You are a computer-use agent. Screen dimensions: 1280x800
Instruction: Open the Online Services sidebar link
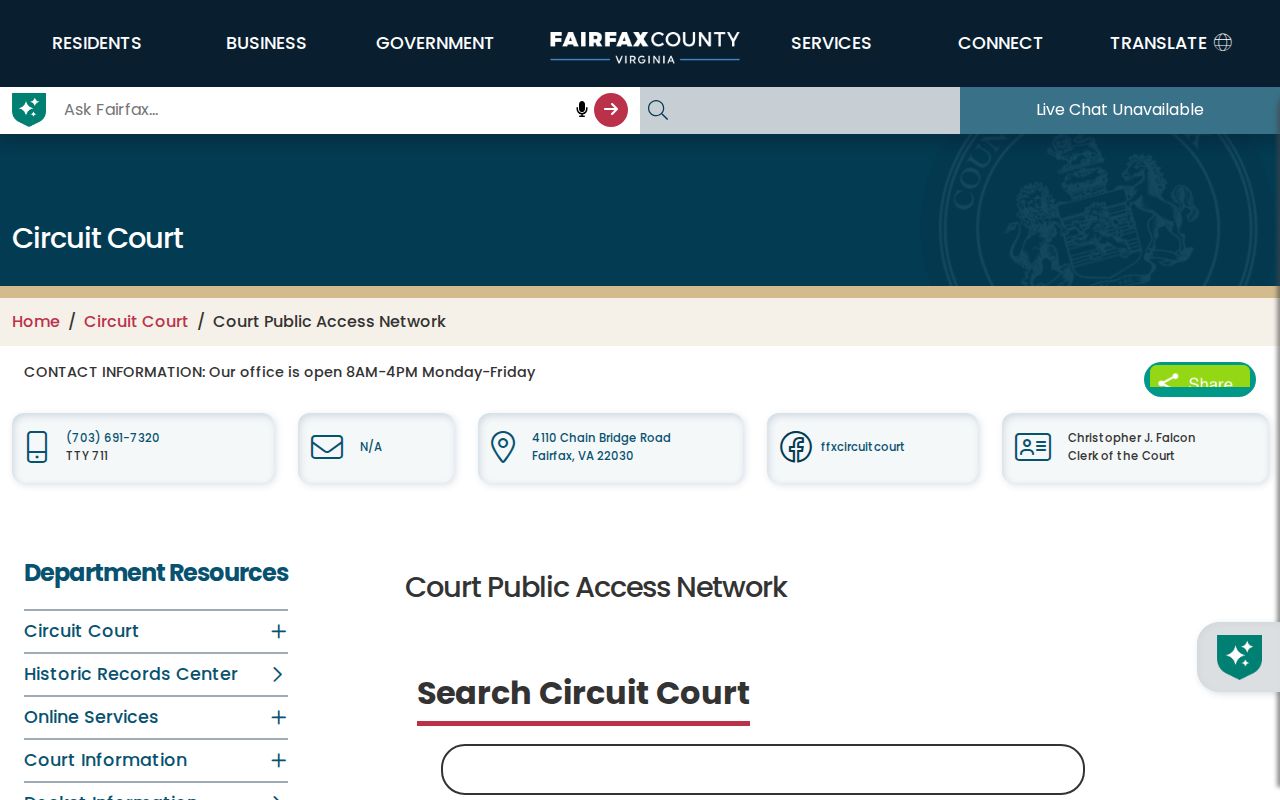[91, 717]
